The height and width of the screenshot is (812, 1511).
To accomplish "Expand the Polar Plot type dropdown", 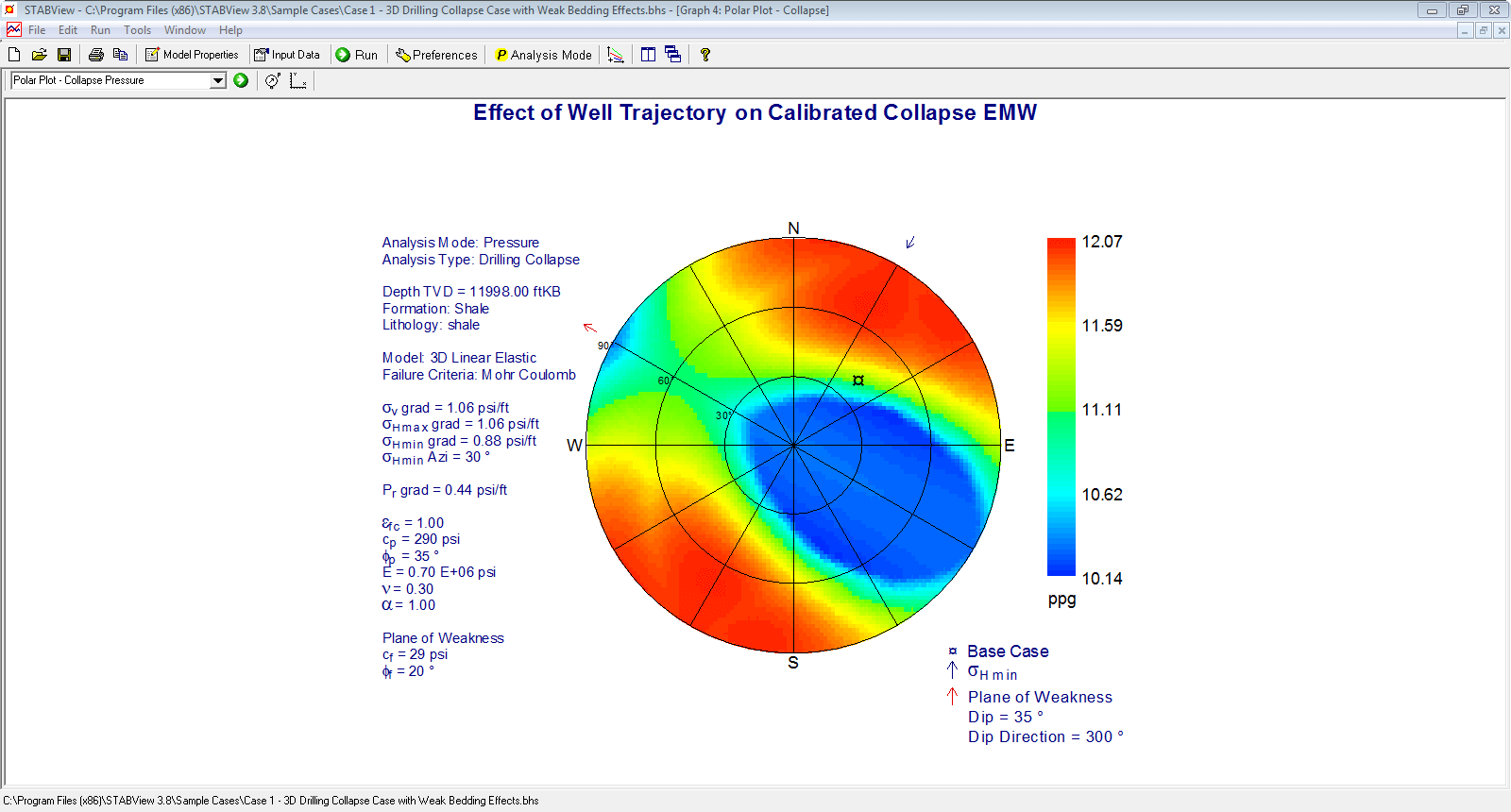I will [218, 81].
